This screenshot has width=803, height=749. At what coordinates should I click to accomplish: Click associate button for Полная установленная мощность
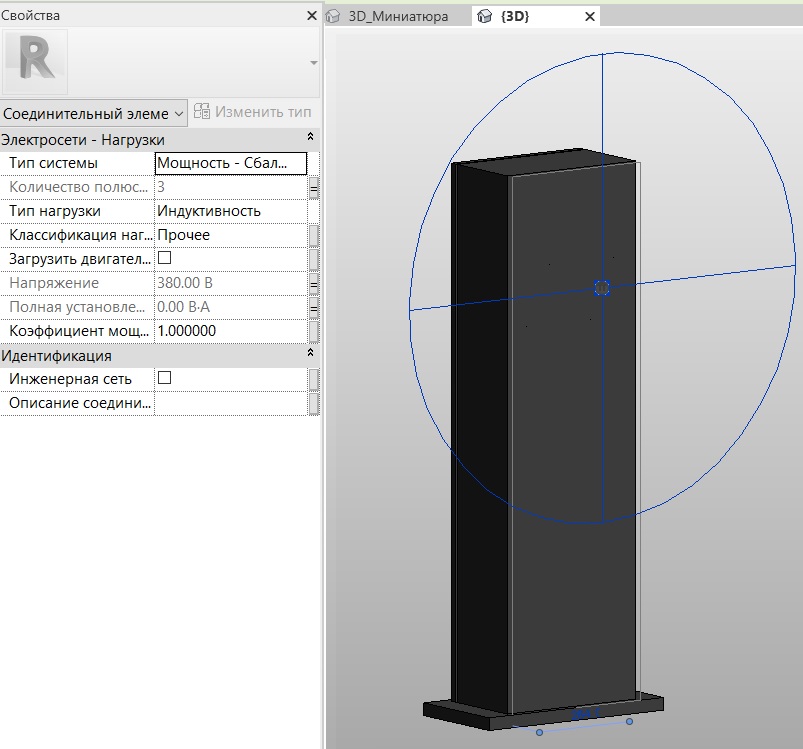(314, 308)
